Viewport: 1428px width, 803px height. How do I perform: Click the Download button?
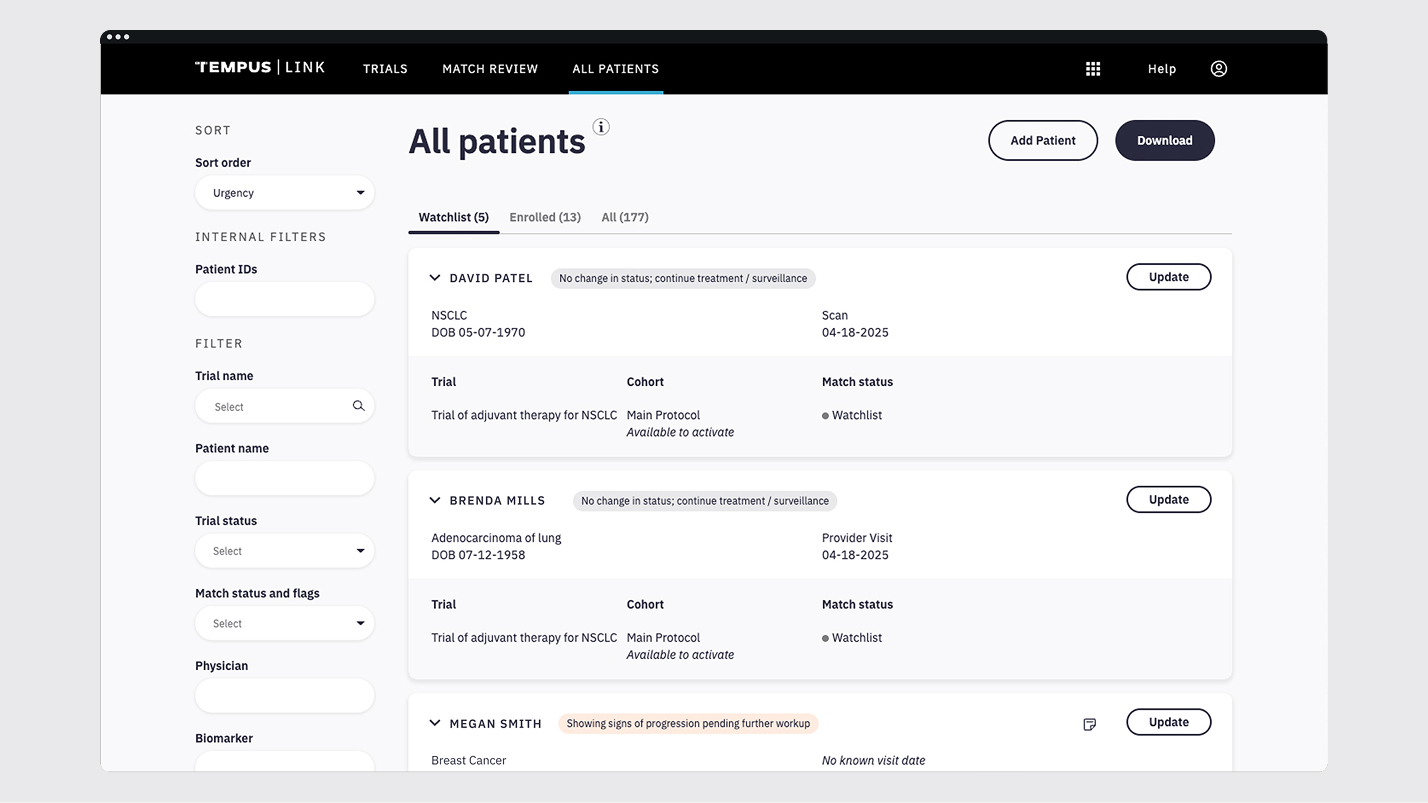point(1165,141)
